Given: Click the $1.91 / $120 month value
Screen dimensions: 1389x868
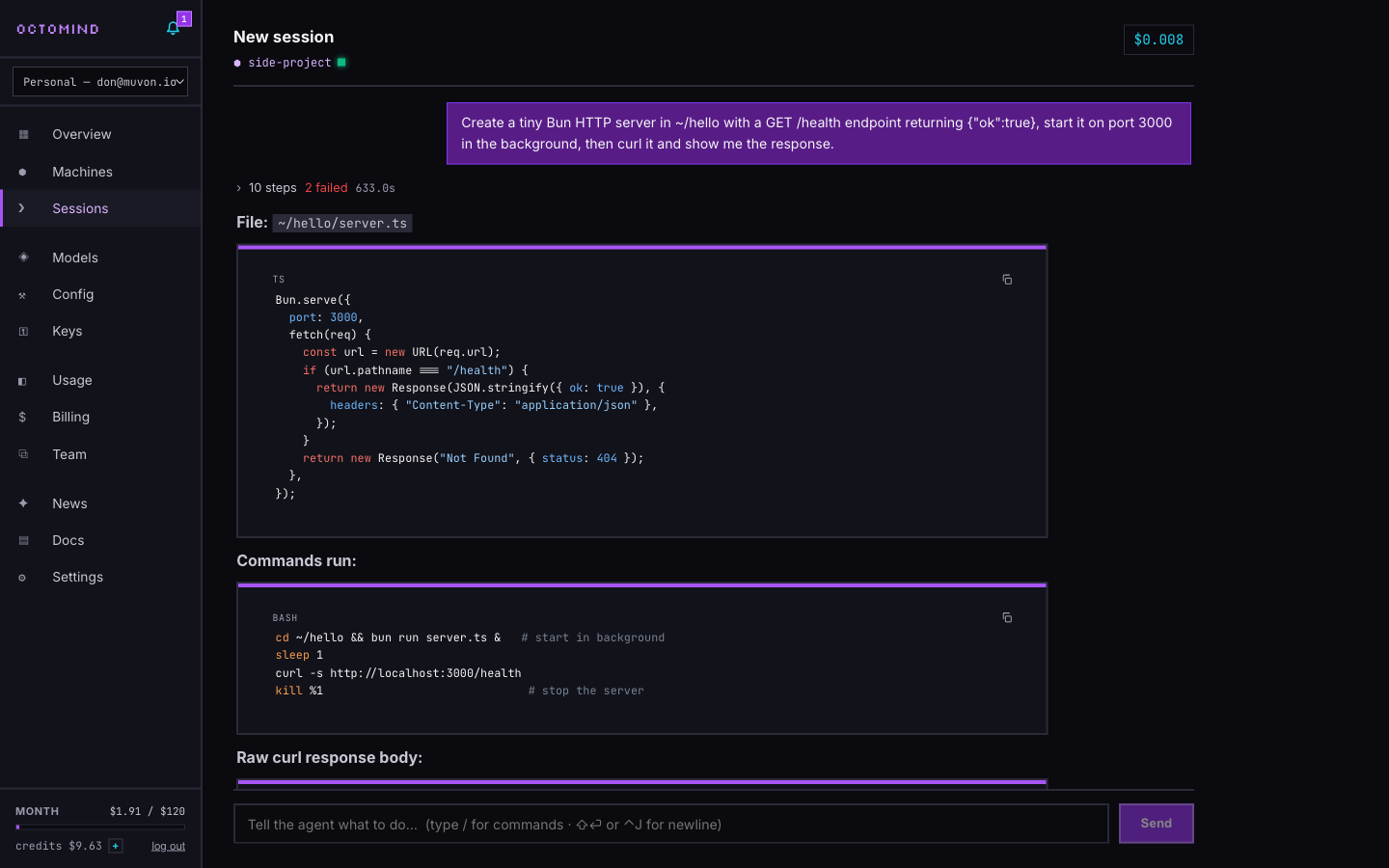Looking at the screenshot, I should 148,811.
